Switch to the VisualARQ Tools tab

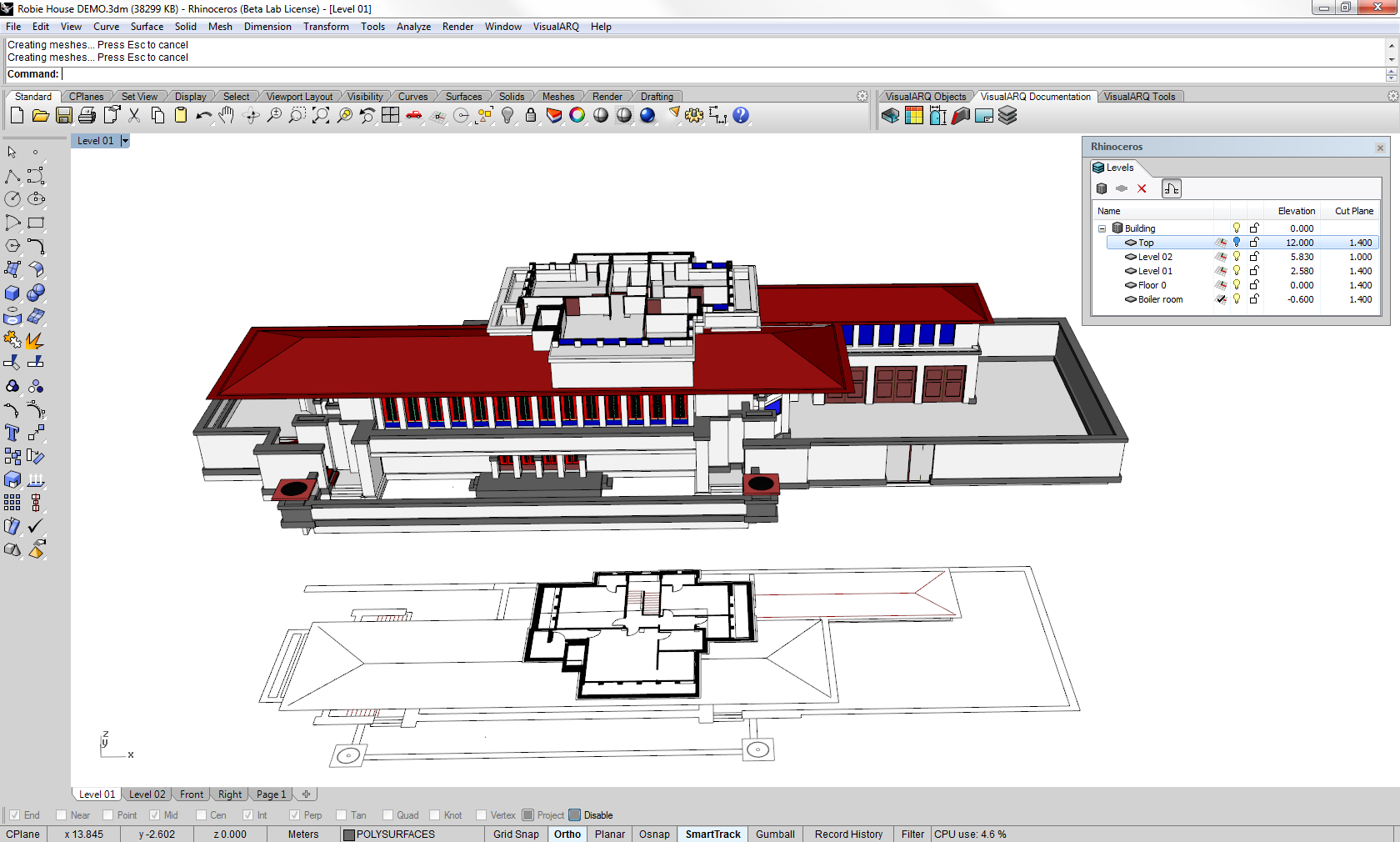point(1139,97)
